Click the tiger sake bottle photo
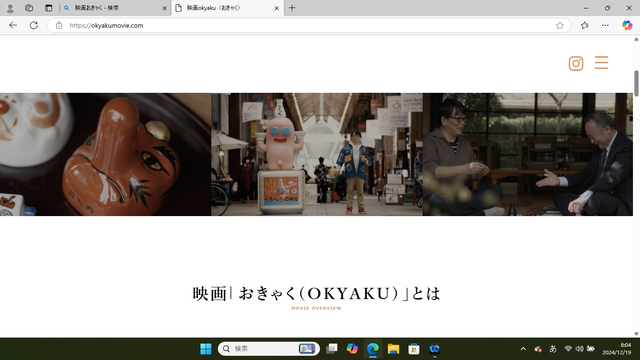Viewport: 640px width, 360px height. coord(105,154)
